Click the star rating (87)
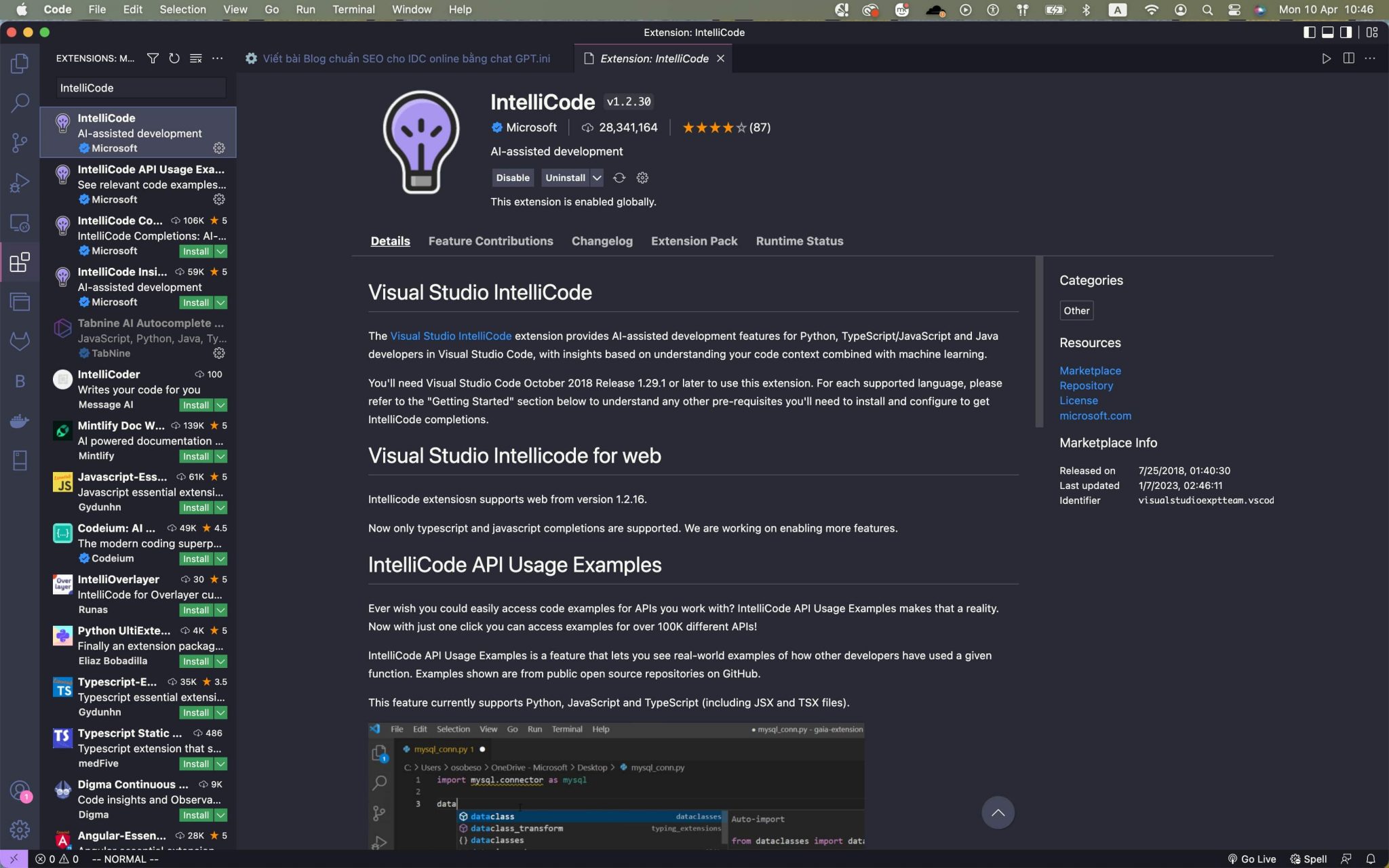Screen dimensions: 1389x868 [x=726, y=127]
